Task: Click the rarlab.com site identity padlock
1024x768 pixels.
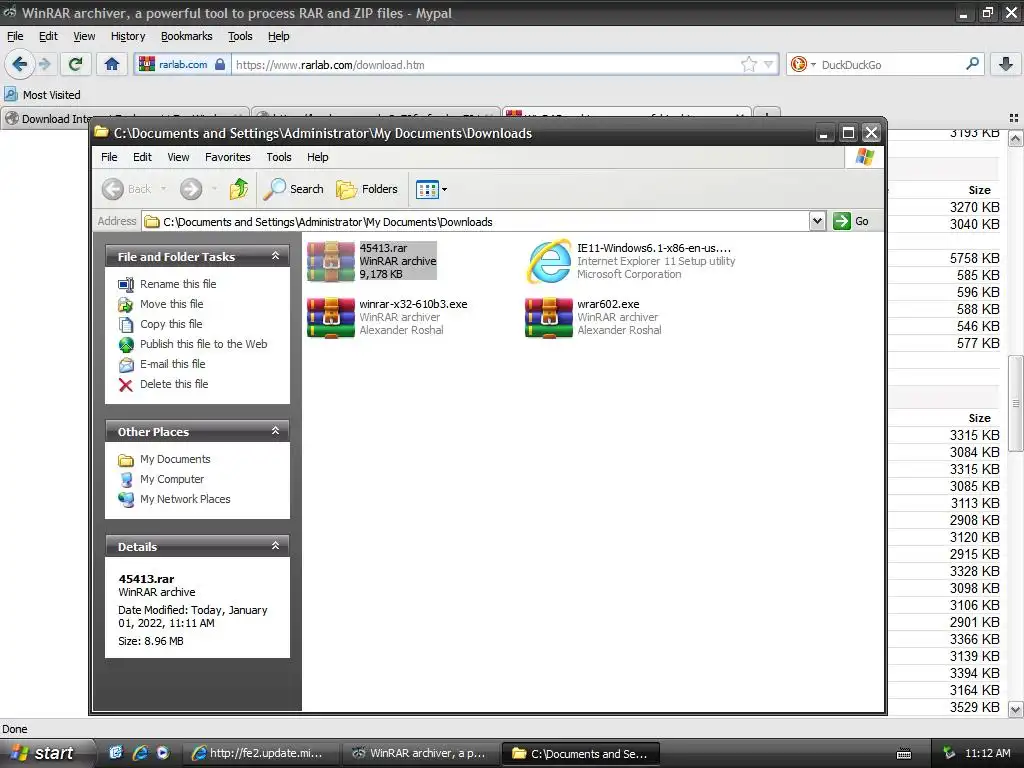Action: [220, 65]
